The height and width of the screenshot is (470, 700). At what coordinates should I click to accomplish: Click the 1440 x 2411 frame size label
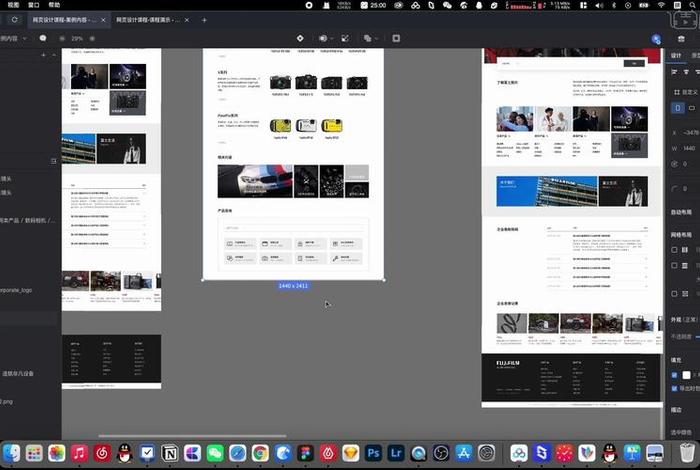293,286
